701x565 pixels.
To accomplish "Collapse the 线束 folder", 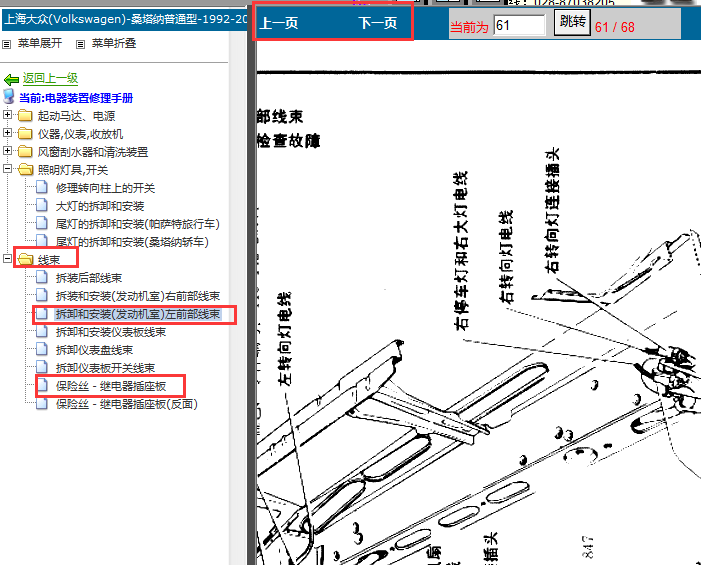I will click(x=7, y=258).
